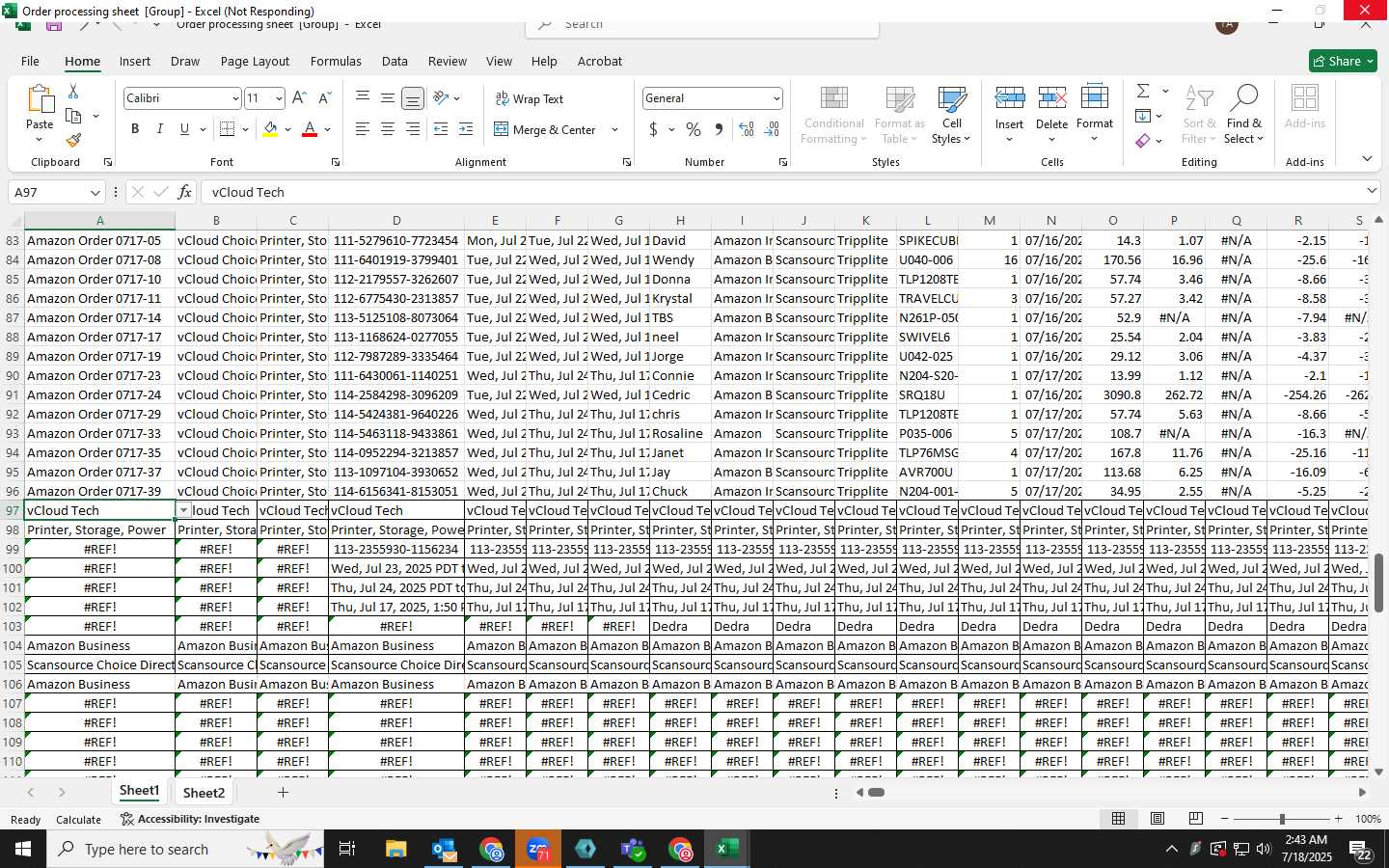Open the Review ribbon tab
Viewport: 1389px width, 868px height.
point(448,61)
